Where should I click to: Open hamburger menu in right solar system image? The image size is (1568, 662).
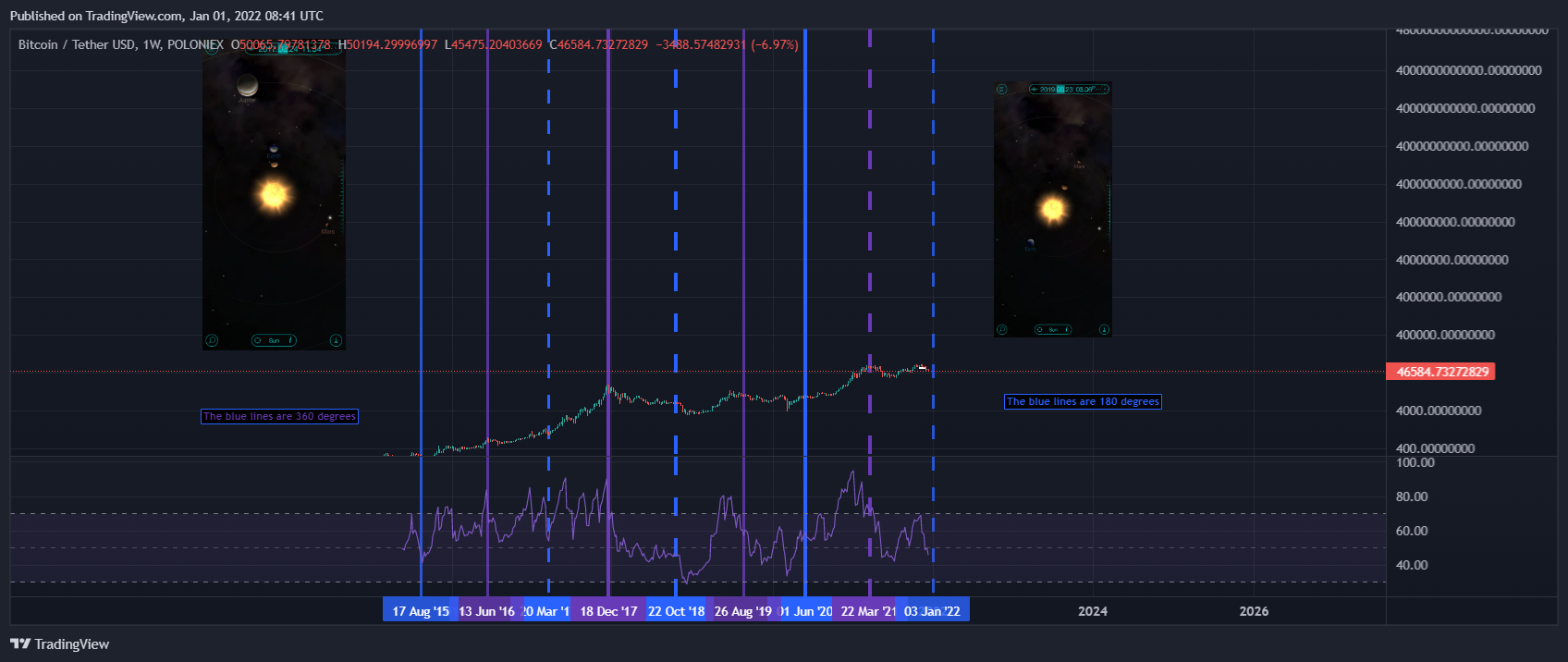pos(1001,89)
